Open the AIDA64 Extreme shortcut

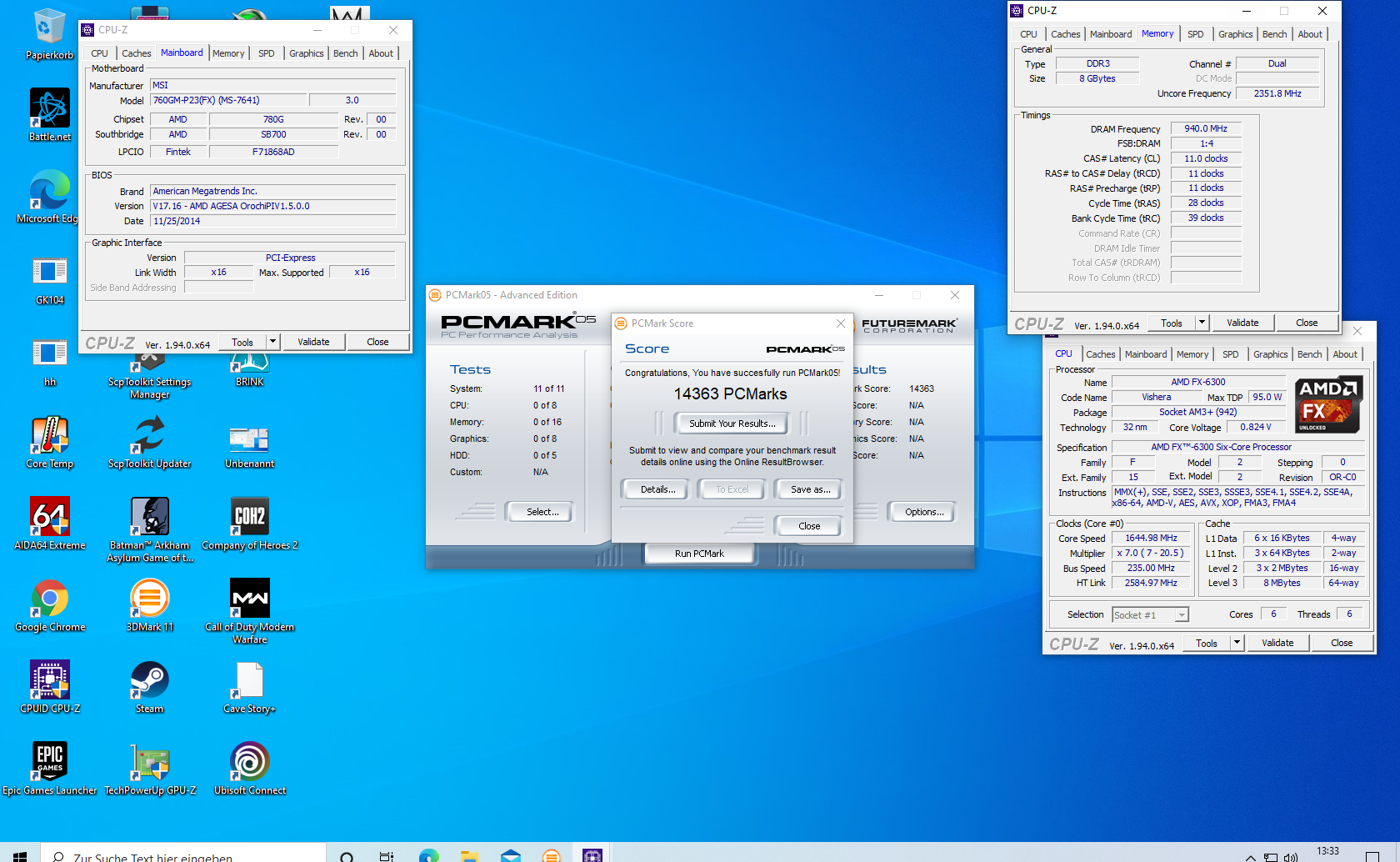(x=49, y=524)
